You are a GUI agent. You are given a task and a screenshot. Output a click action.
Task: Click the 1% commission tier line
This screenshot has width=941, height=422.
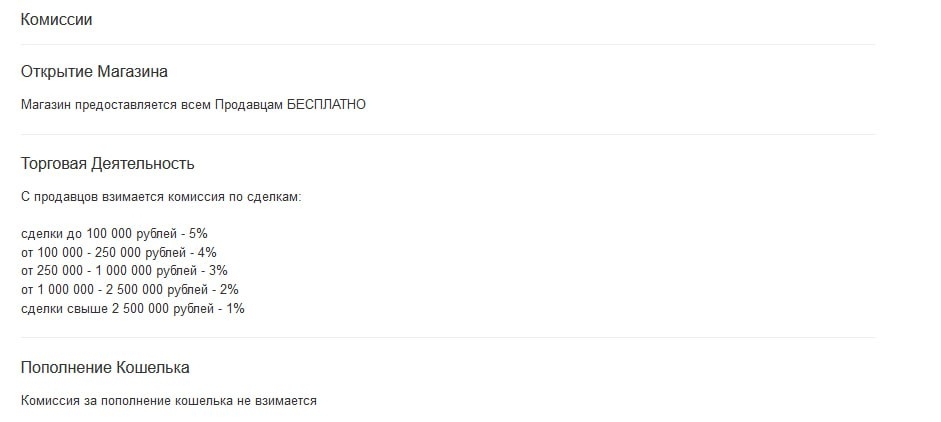[133, 309]
